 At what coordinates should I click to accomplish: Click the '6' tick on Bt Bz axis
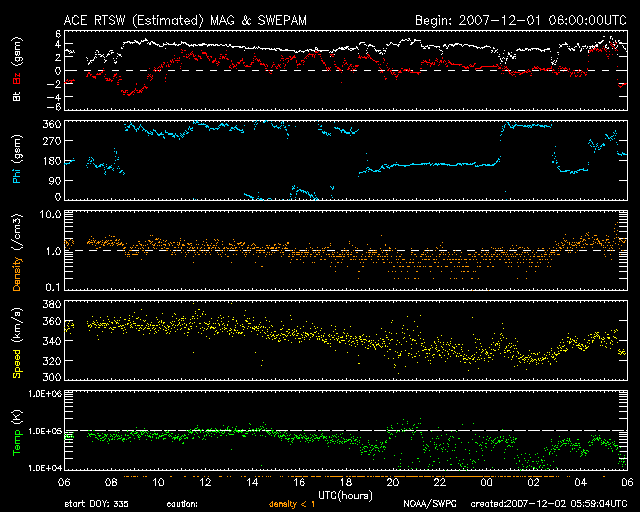coord(58,34)
